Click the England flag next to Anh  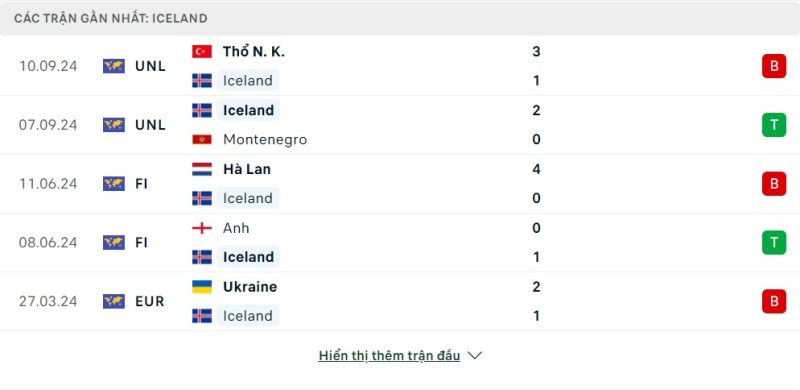tap(202, 228)
